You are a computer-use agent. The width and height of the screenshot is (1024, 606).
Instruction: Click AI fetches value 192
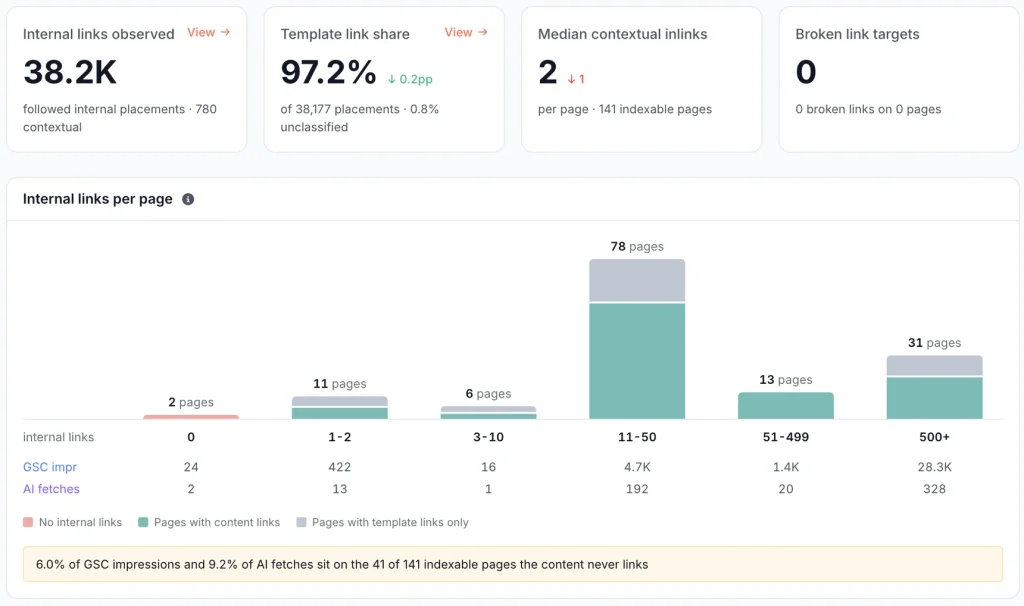pos(637,489)
